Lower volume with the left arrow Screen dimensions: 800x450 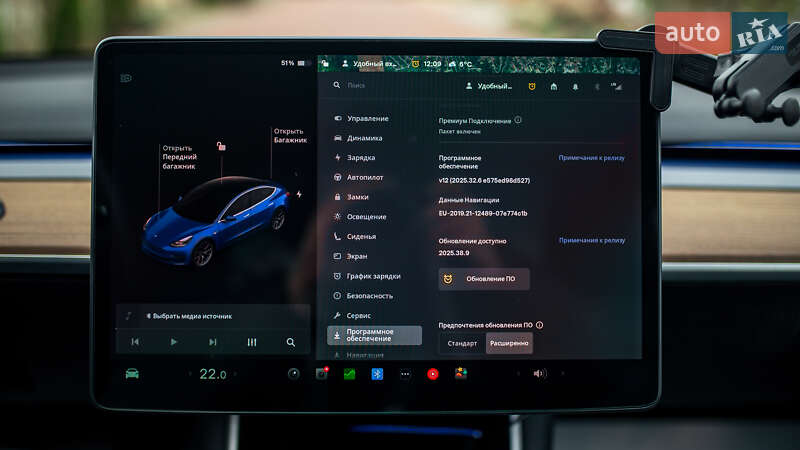[518, 374]
